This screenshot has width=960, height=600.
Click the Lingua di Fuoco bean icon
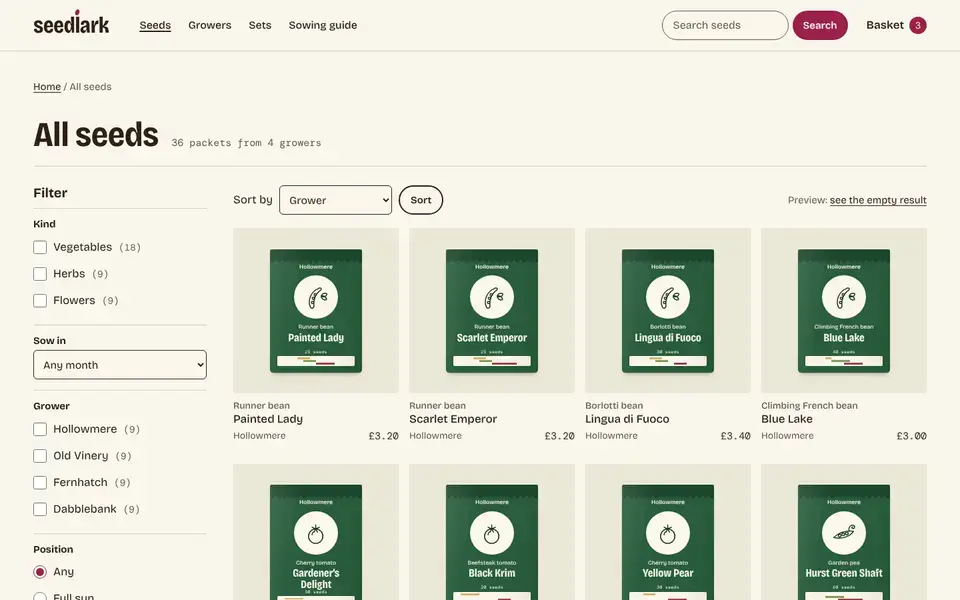click(668, 297)
